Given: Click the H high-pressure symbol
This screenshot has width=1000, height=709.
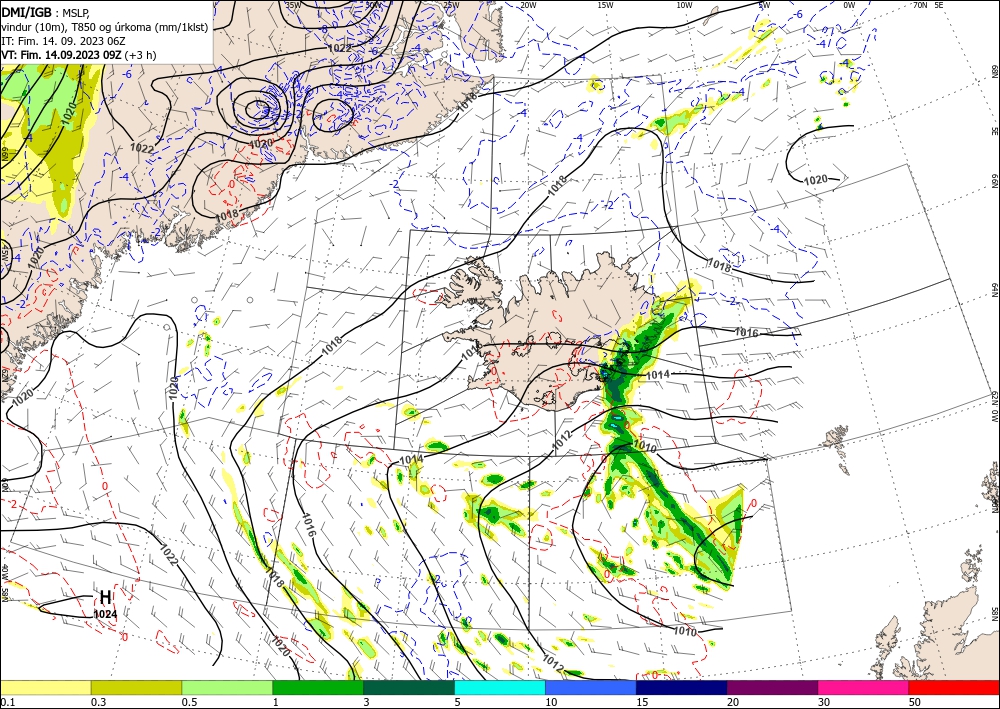Looking at the screenshot, I should click(105, 597).
